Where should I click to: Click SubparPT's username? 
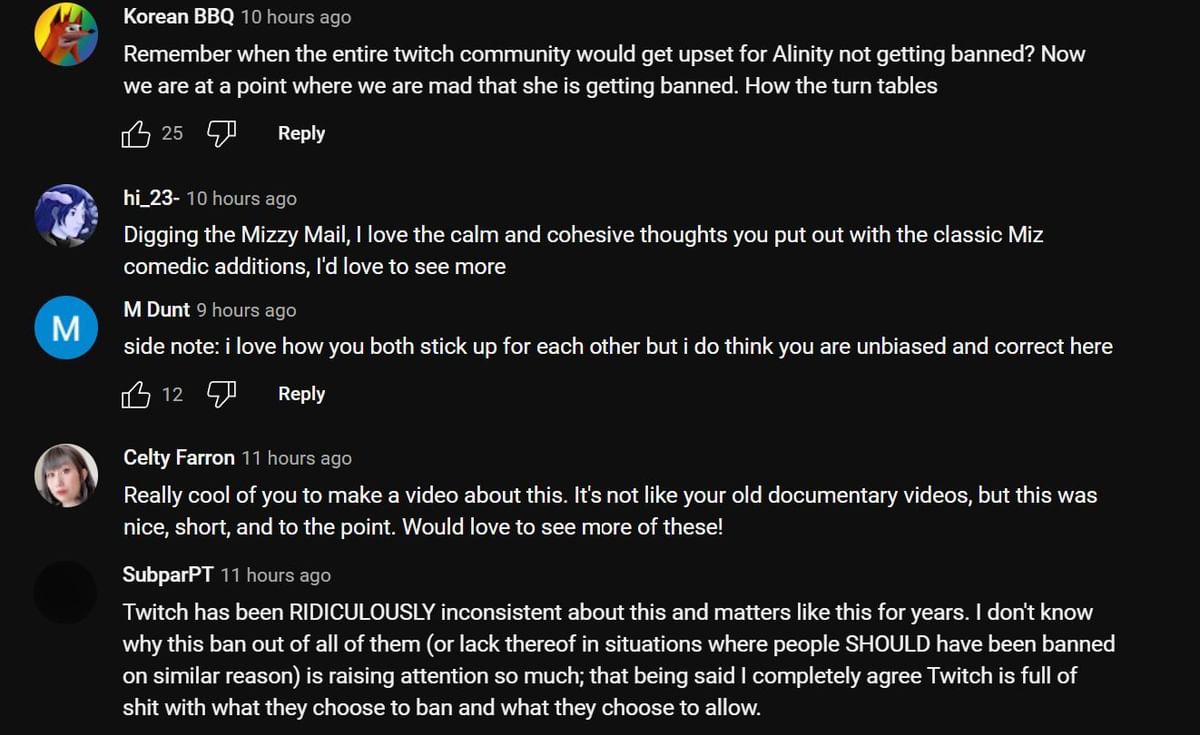tap(167, 575)
